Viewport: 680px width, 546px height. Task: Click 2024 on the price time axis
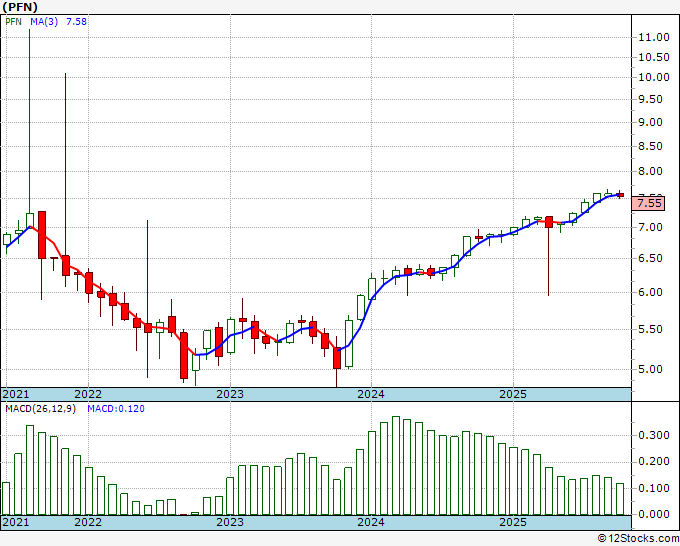[371, 394]
